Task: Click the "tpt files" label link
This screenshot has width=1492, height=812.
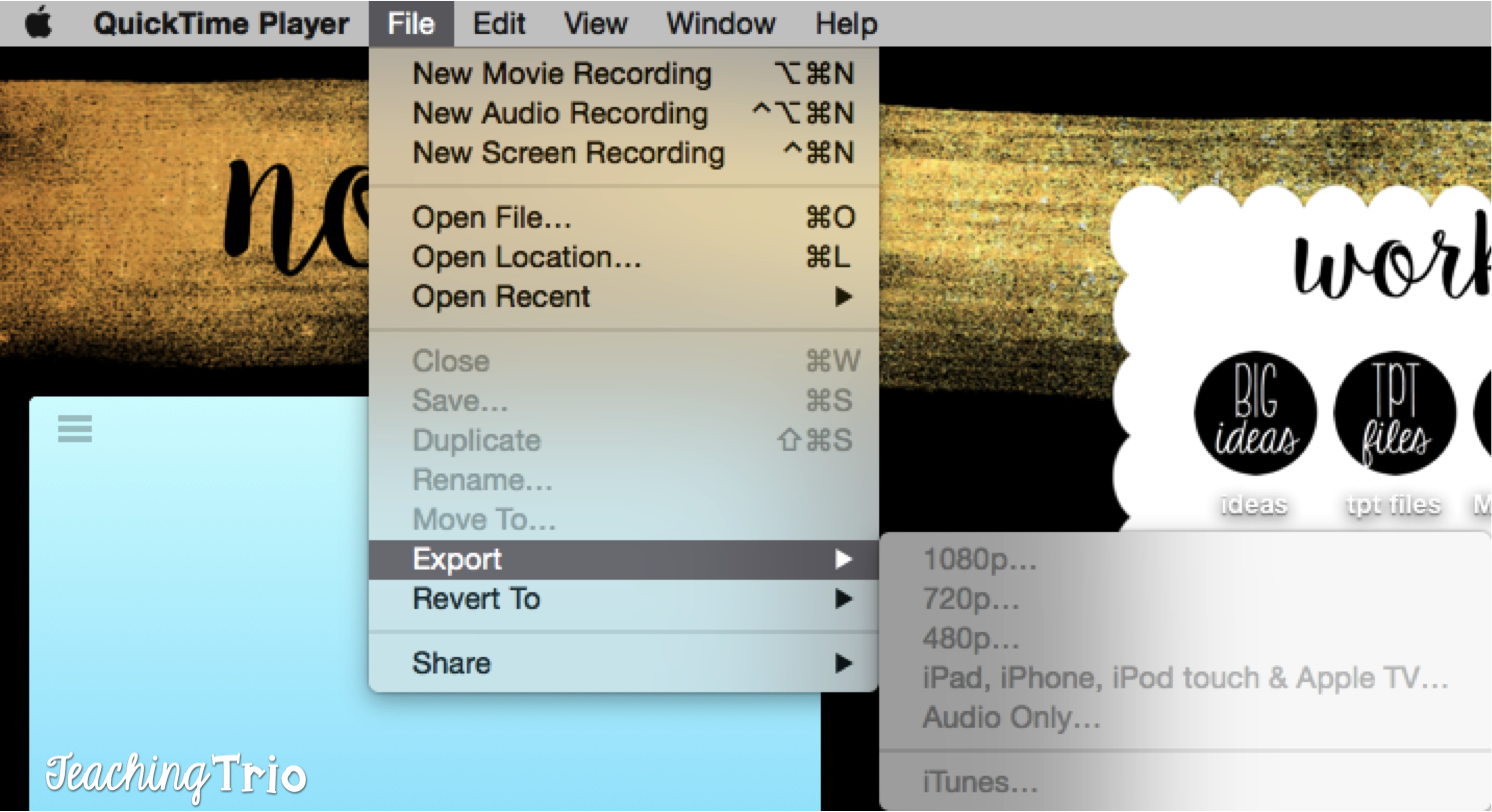Action: pyautogui.click(x=1394, y=505)
